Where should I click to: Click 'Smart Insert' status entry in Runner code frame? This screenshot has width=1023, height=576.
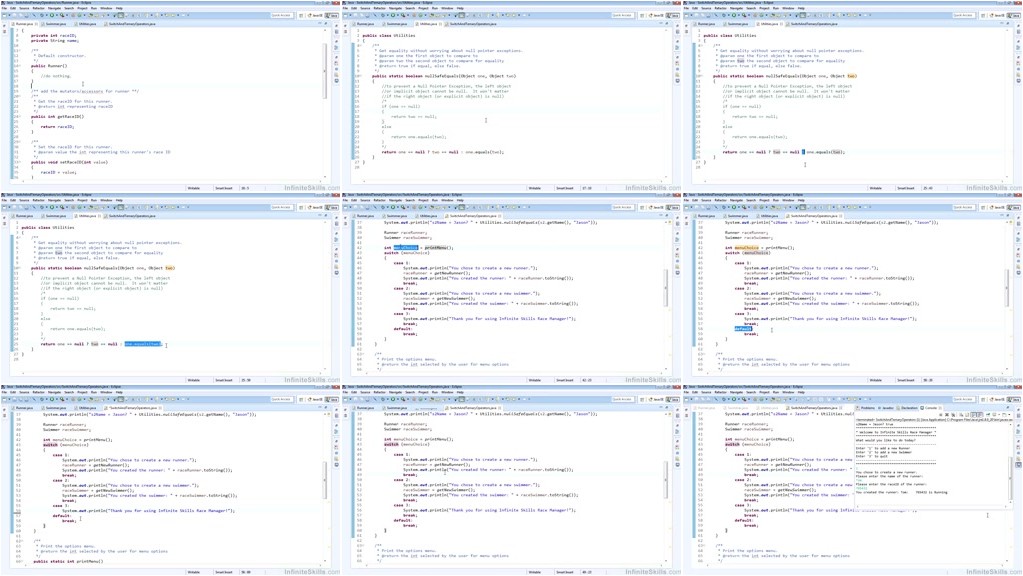(x=224, y=188)
